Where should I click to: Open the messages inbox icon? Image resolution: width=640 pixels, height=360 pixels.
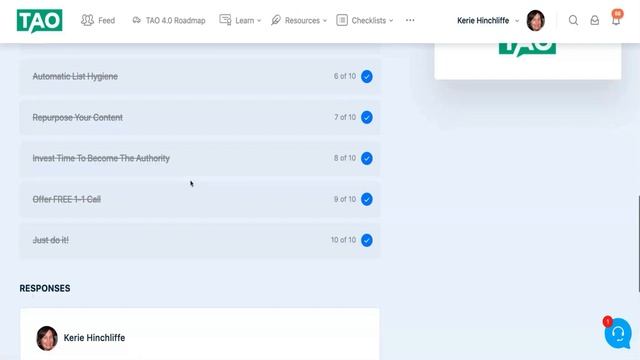click(x=595, y=20)
